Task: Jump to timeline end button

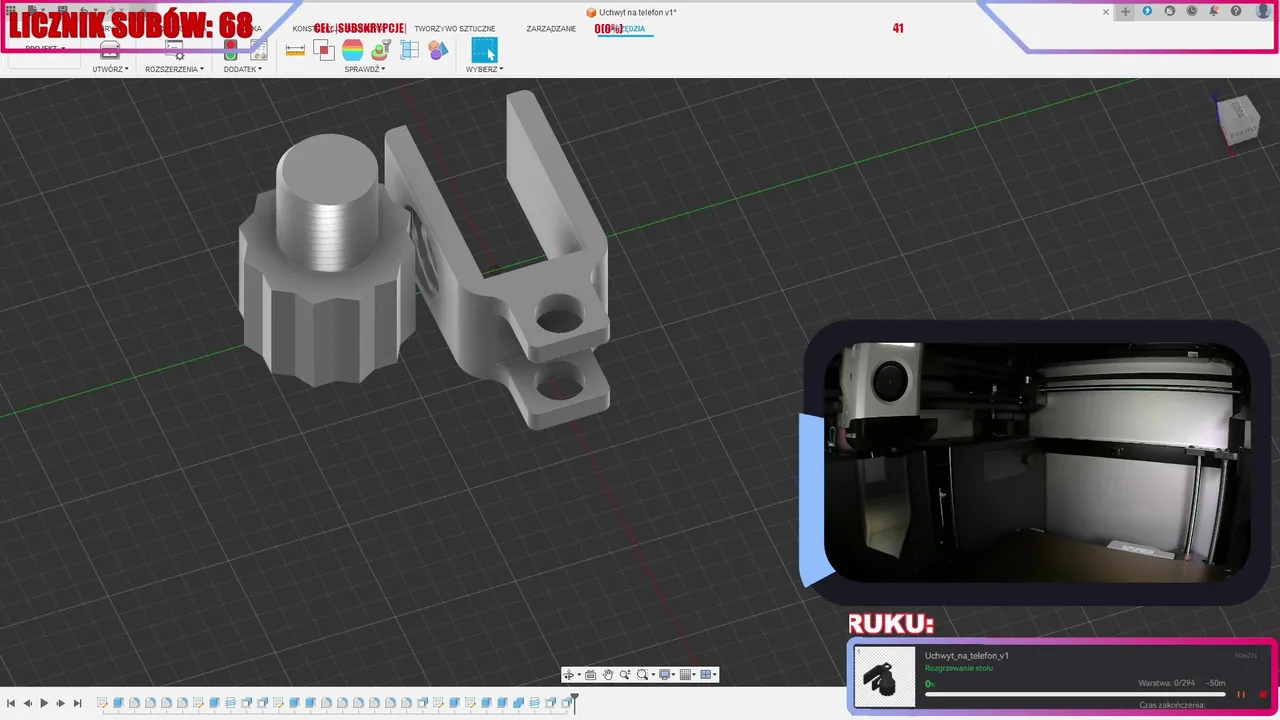Action: point(77,704)
